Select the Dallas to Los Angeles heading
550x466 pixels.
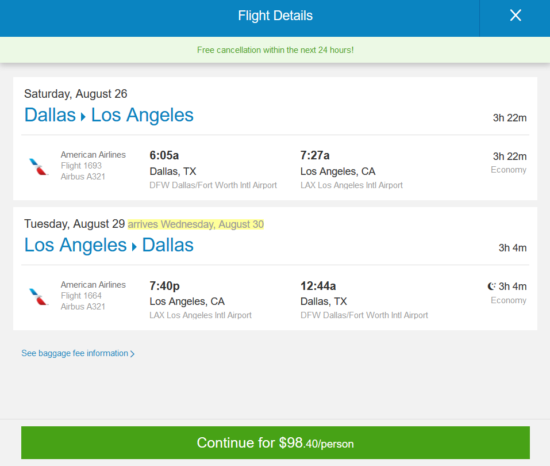(x=109, y=115)
